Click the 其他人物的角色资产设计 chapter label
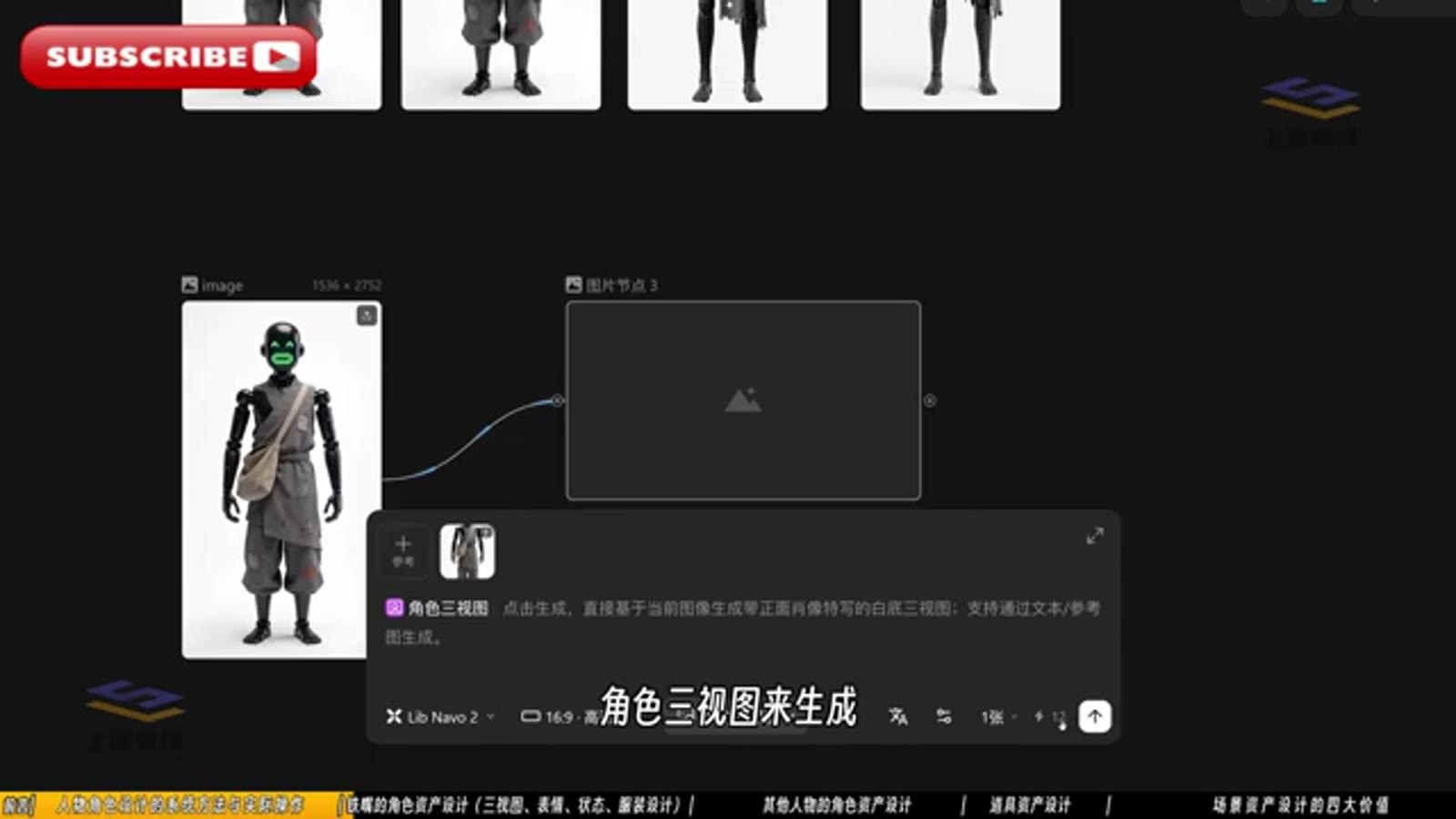This screenshot has height=819, width=1456. [x=836, y=804]
